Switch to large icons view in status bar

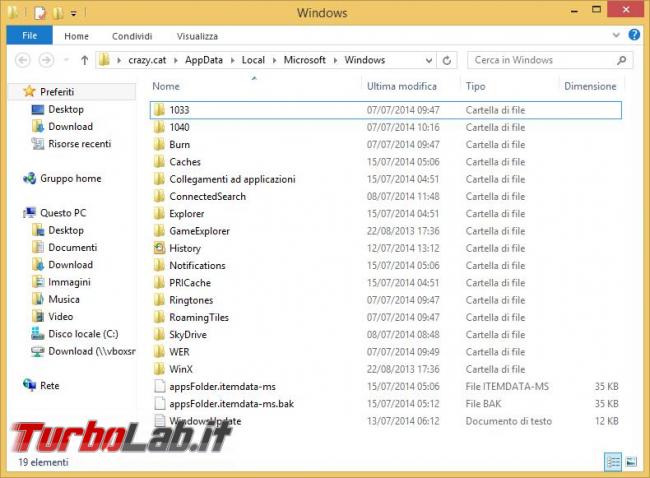point(631,461)
